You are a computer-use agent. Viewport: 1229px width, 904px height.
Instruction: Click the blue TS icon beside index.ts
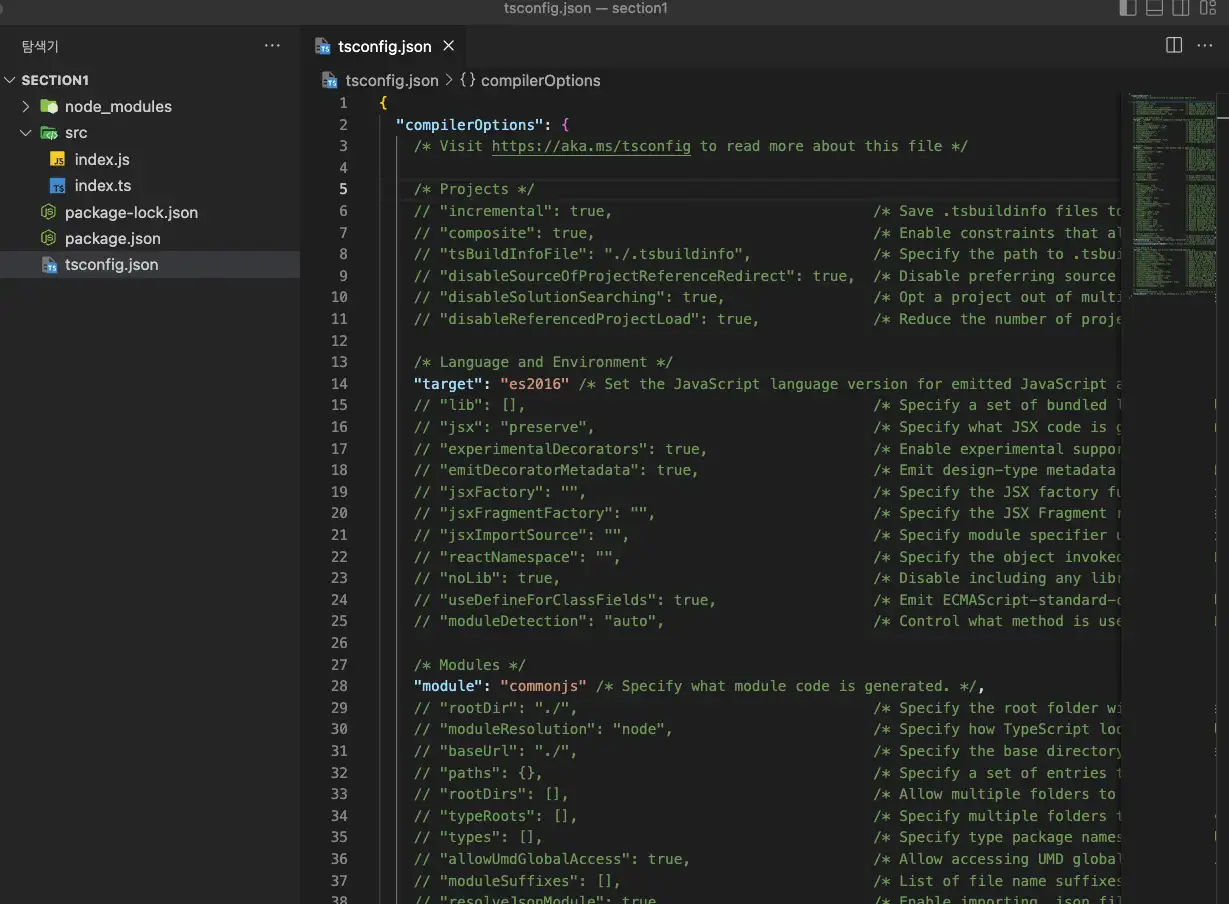[58, 185]
